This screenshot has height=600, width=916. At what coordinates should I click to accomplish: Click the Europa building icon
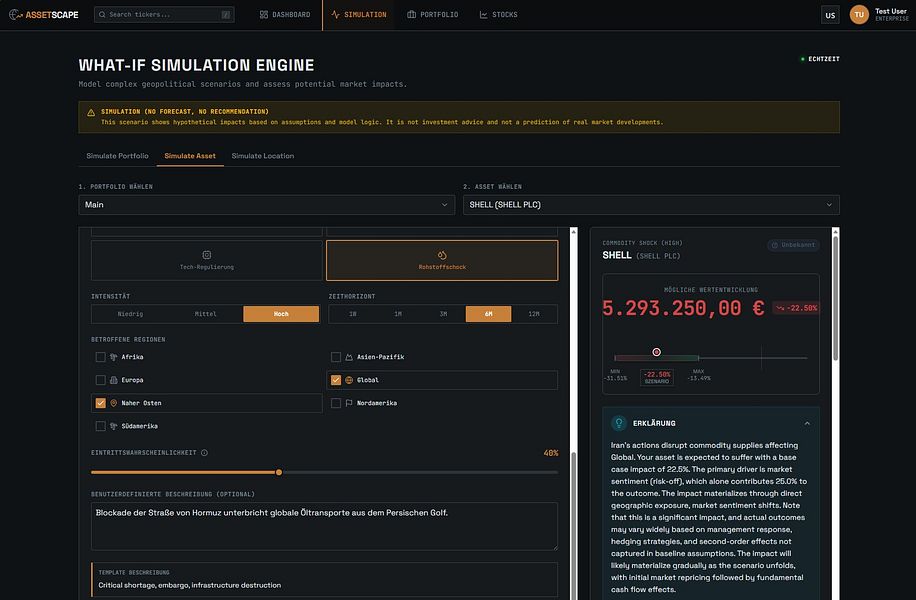point(114,380)
